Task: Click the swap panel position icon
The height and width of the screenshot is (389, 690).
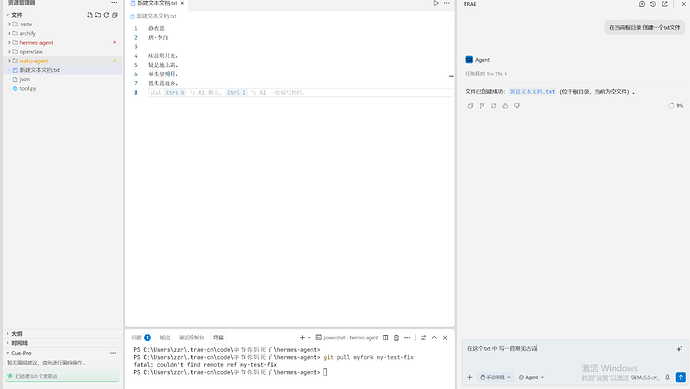Action: [423, 338]
